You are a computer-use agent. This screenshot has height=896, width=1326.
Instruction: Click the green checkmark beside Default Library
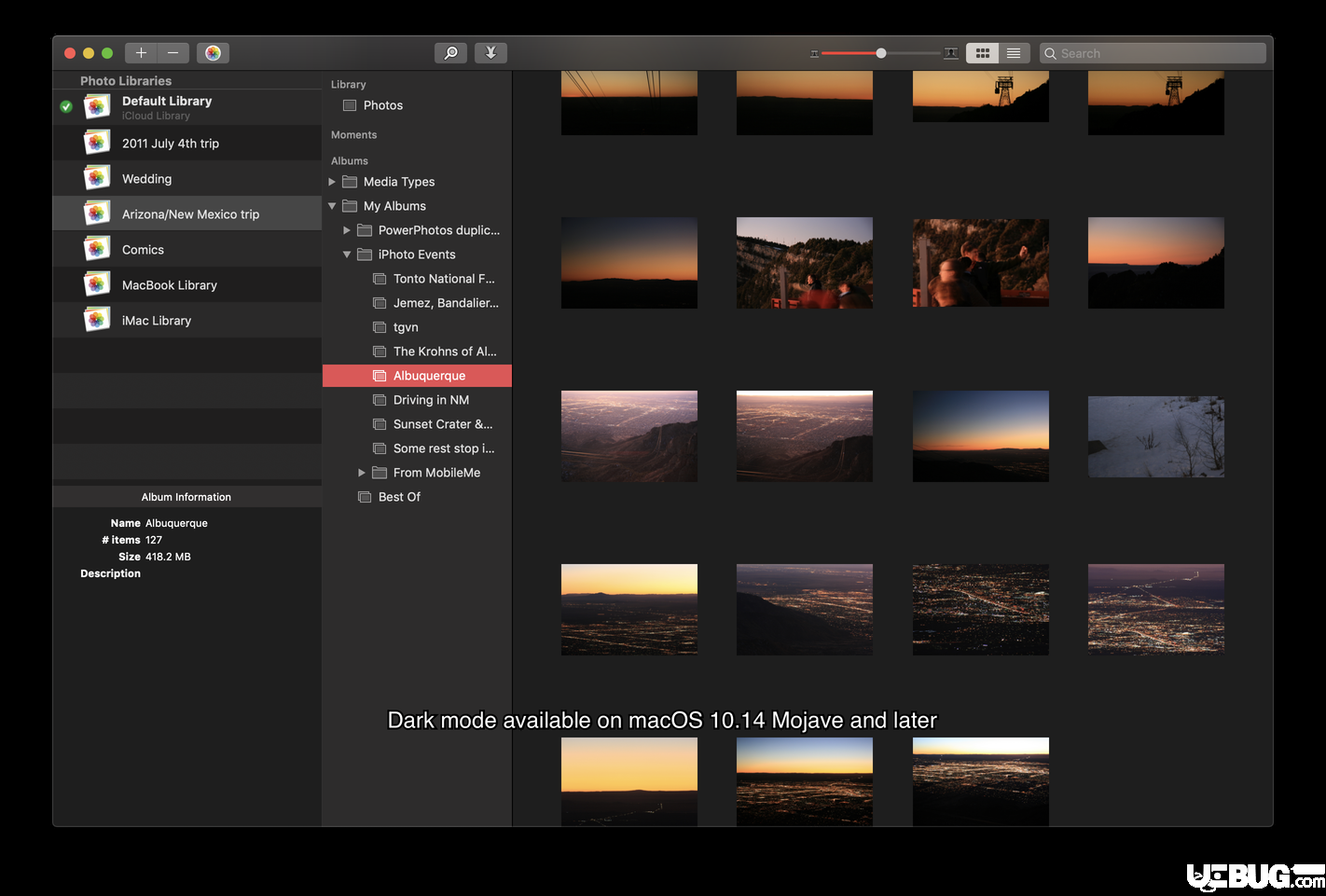(66, 107)
